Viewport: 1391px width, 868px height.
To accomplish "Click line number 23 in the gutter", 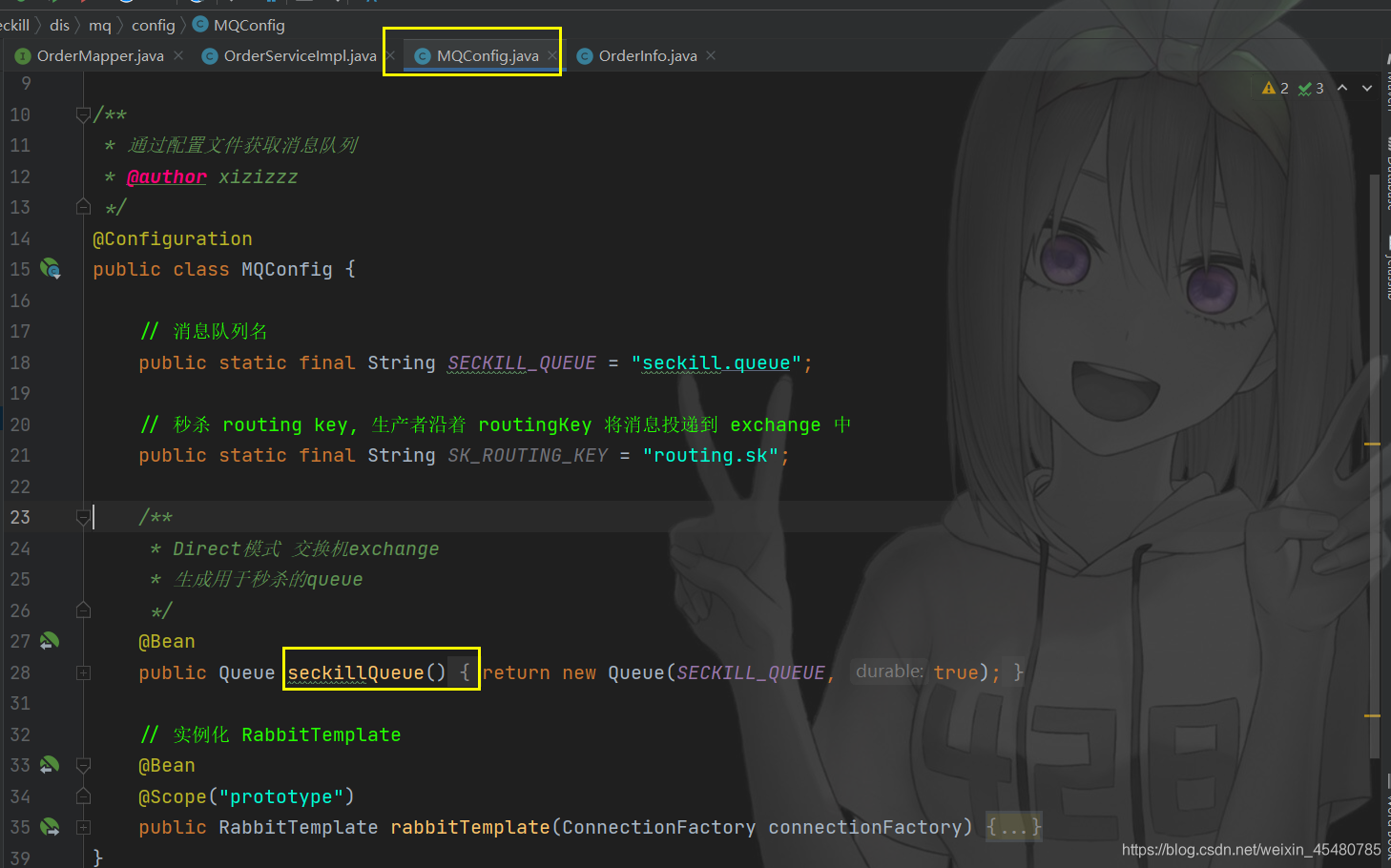I will (x=20, y=517).
